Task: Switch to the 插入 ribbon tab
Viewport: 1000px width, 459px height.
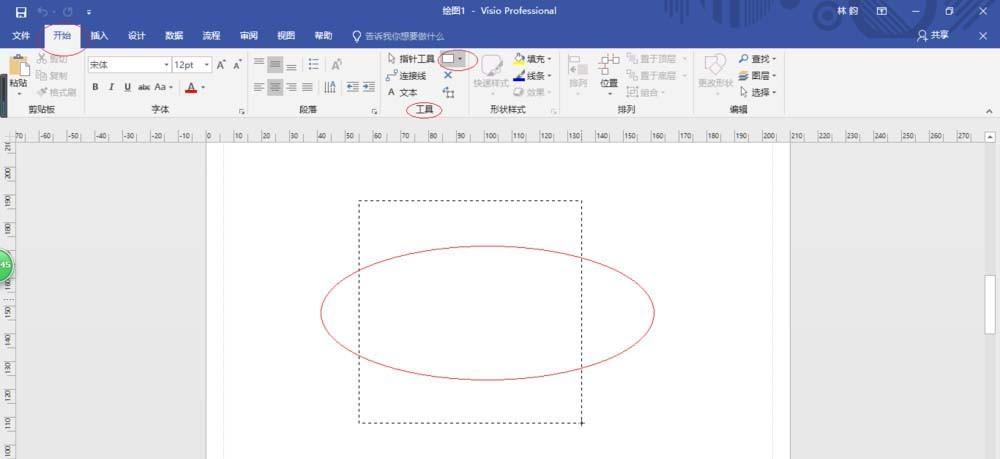Action: point(99,36)
